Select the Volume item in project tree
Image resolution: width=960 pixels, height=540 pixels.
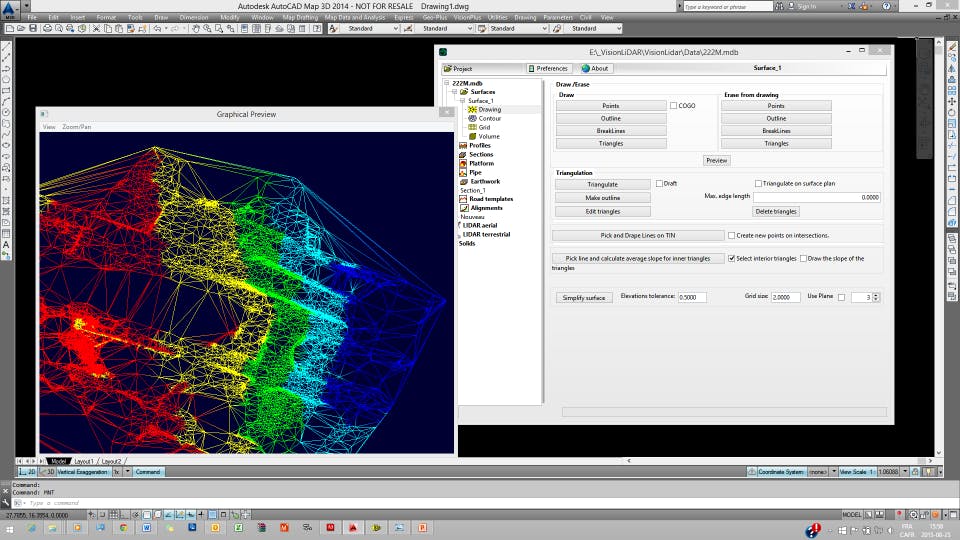tap(488, 137)
